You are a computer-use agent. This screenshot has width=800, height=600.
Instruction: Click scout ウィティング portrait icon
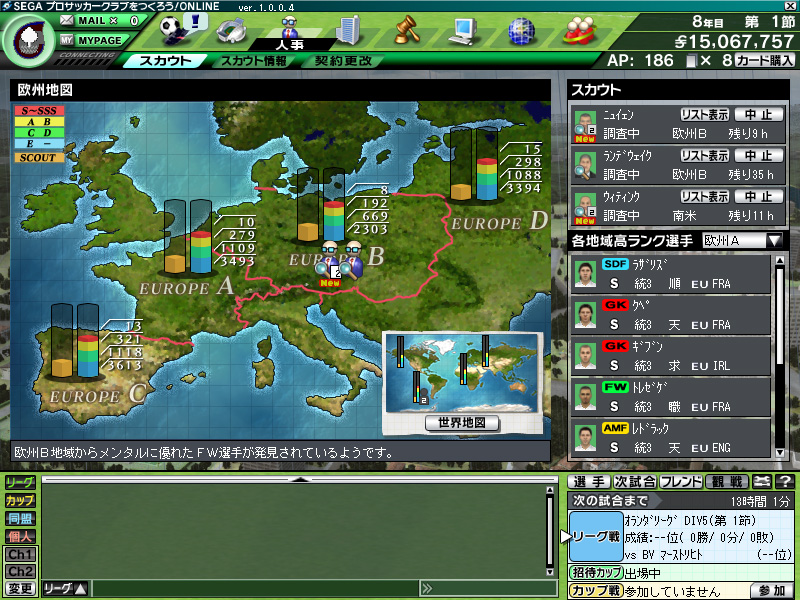[585, 208]
